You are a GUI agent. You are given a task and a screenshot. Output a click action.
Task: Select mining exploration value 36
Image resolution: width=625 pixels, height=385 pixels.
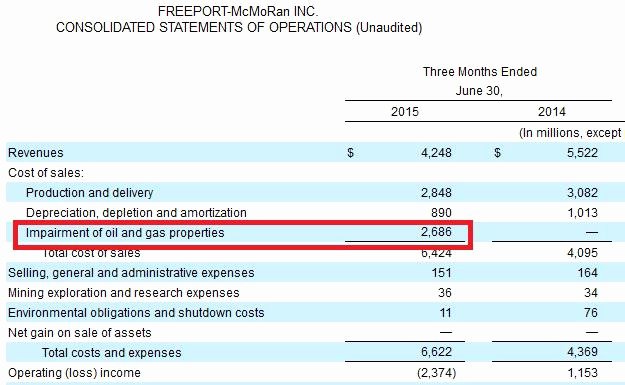pos(444,293)
